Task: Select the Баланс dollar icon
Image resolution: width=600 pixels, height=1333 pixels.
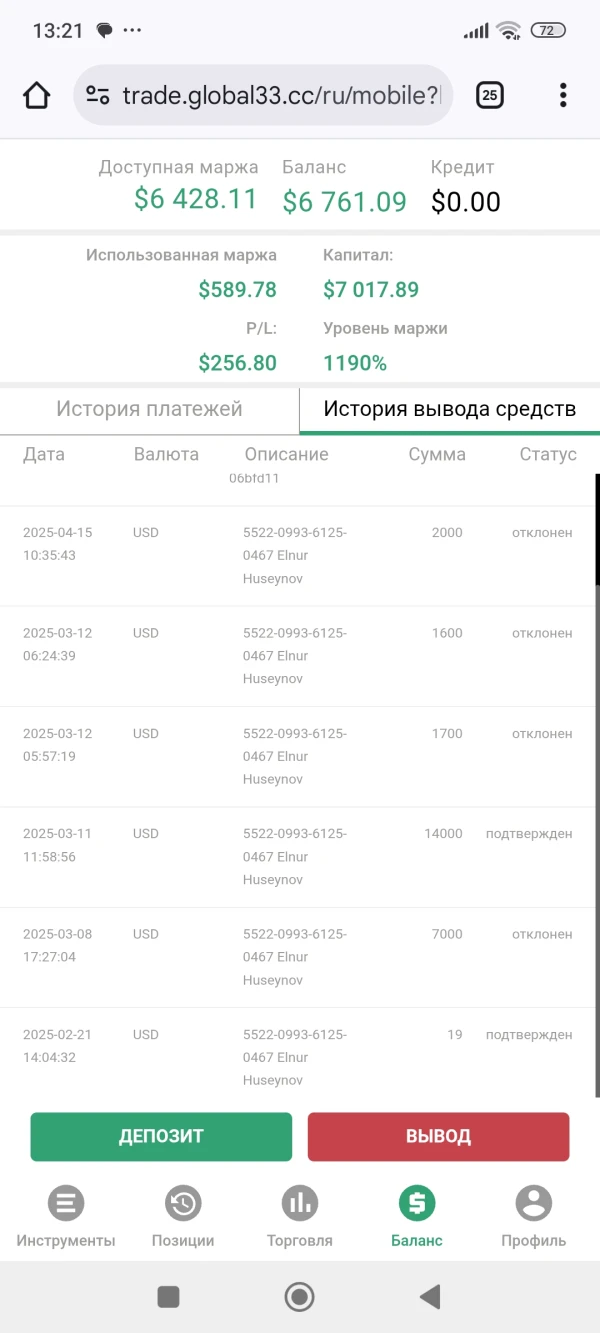Action: pyautogui.click(x=417, y=1203)
